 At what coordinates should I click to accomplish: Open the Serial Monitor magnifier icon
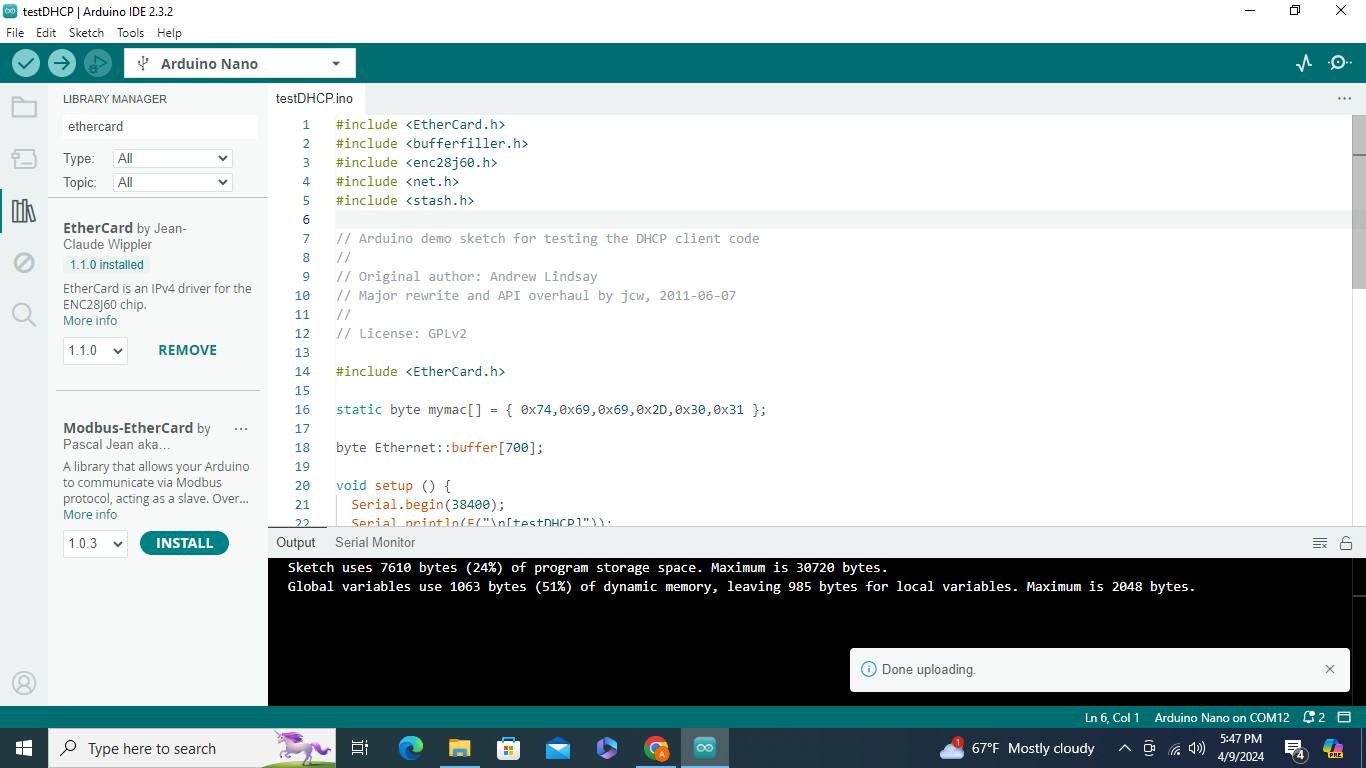(x=1339, y=63)
